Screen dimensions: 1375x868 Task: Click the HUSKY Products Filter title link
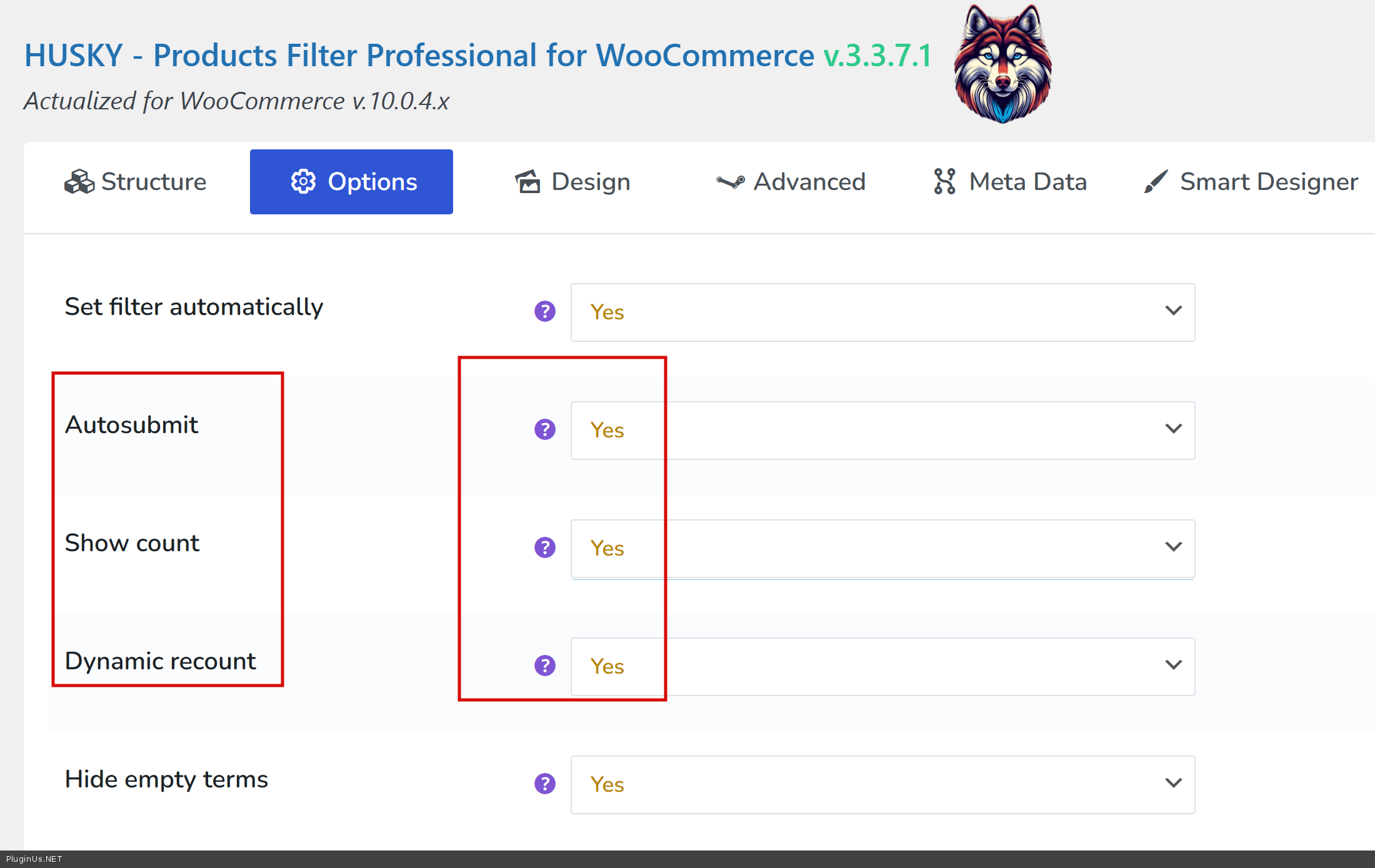click(419, 56)
